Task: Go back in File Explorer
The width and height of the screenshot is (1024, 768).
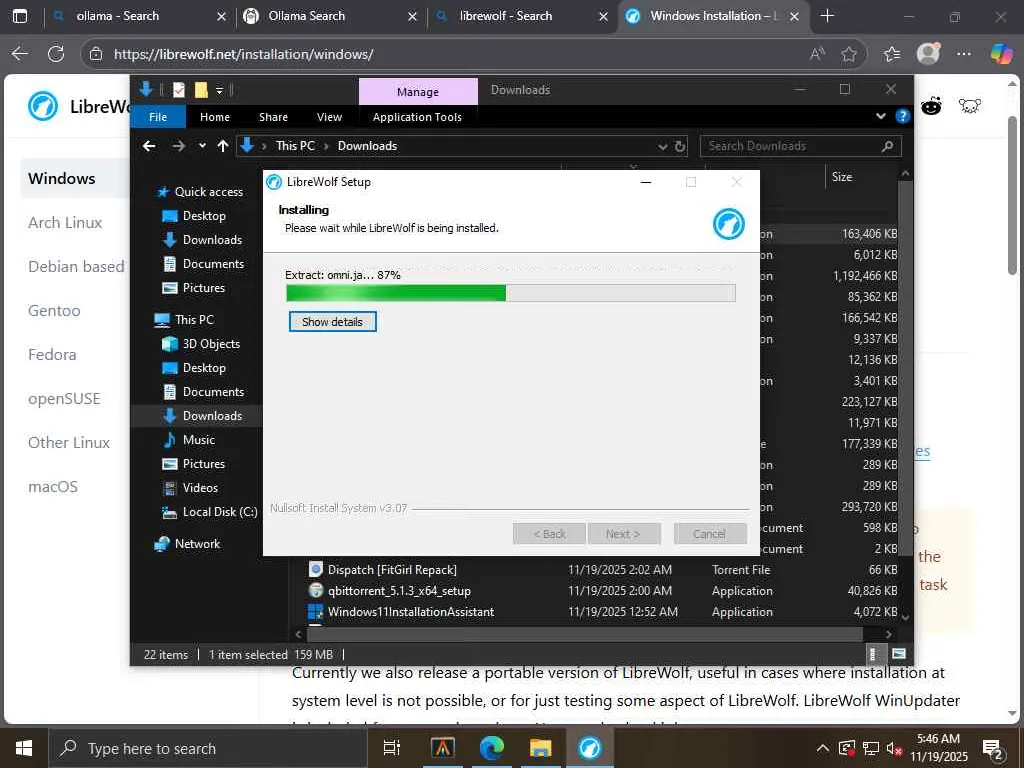Action: pos(149,146)
